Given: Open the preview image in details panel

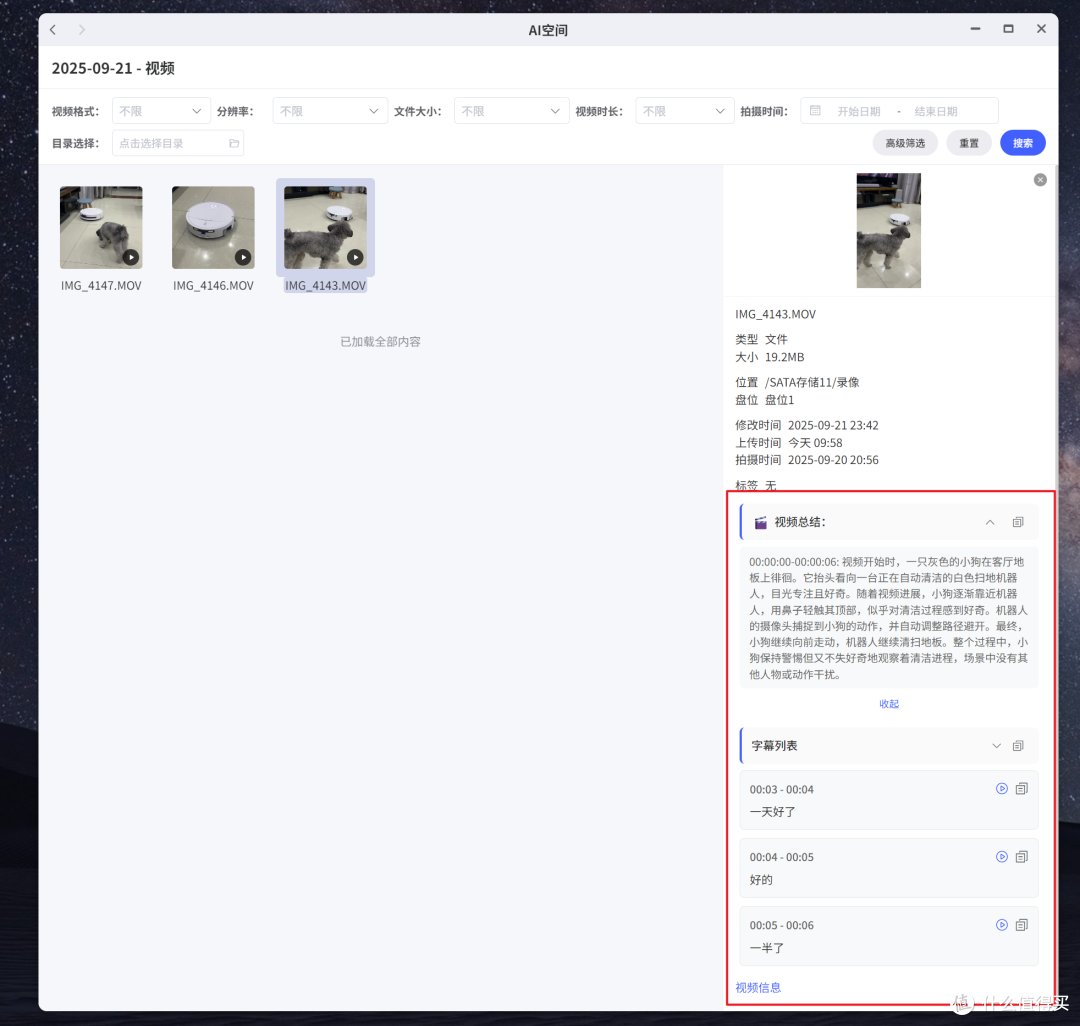Looking at the screenshot, I should (x=889, y=231).
